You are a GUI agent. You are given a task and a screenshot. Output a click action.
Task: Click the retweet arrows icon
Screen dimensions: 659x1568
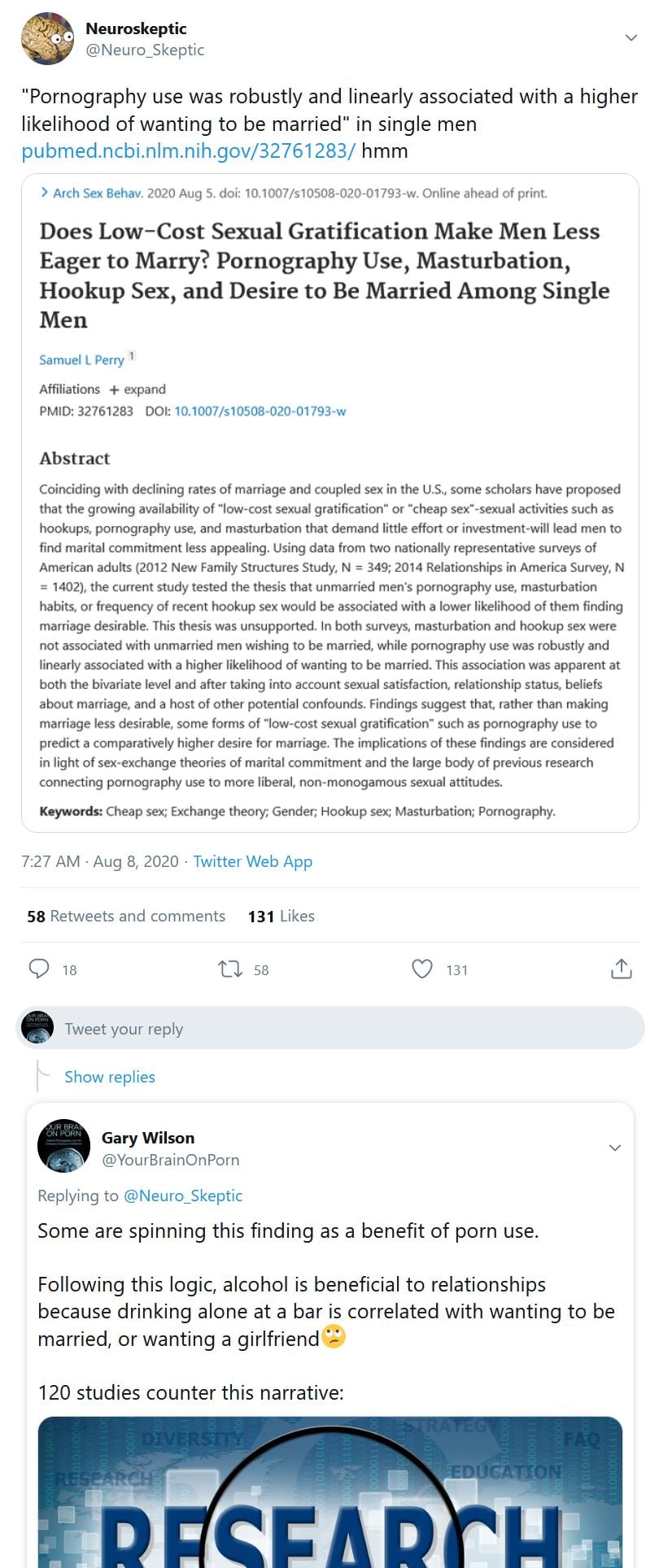click(x=230, y=969)
